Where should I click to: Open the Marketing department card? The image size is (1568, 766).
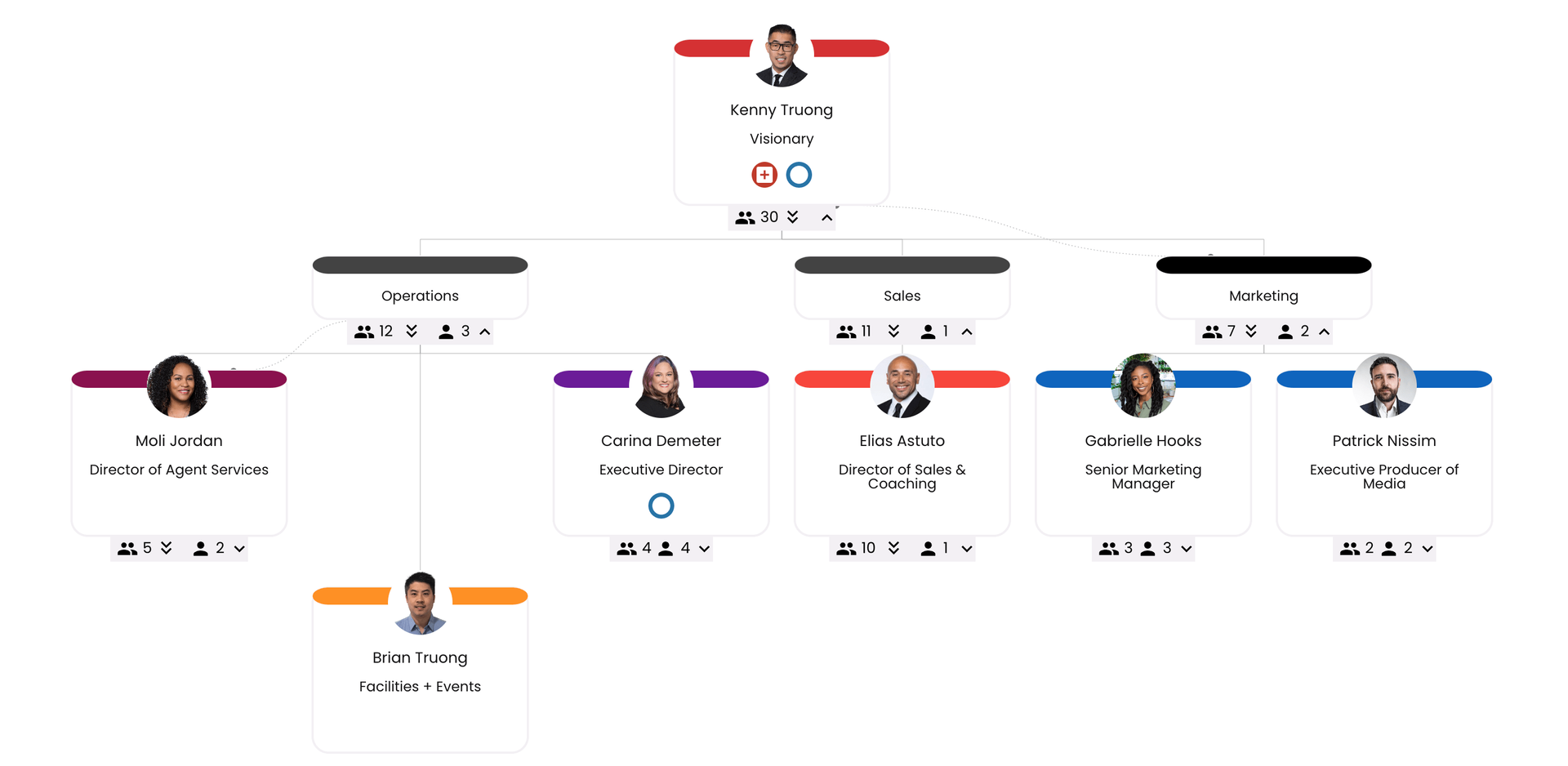pos(1263,296)
